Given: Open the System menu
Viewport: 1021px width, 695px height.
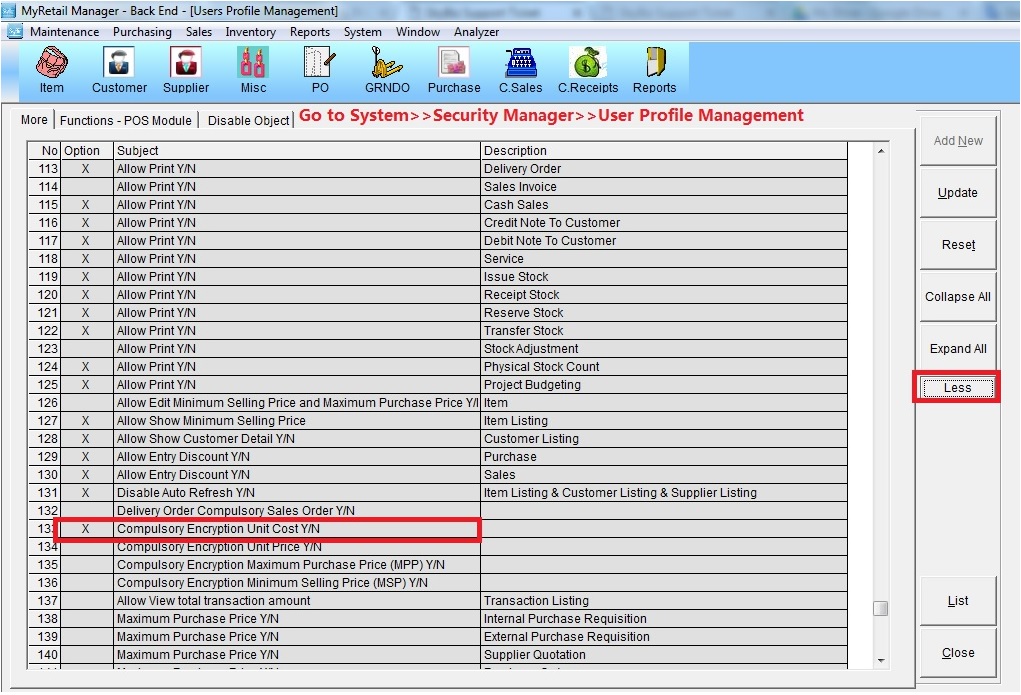Looking at the screenshot, I should point(362,32).
